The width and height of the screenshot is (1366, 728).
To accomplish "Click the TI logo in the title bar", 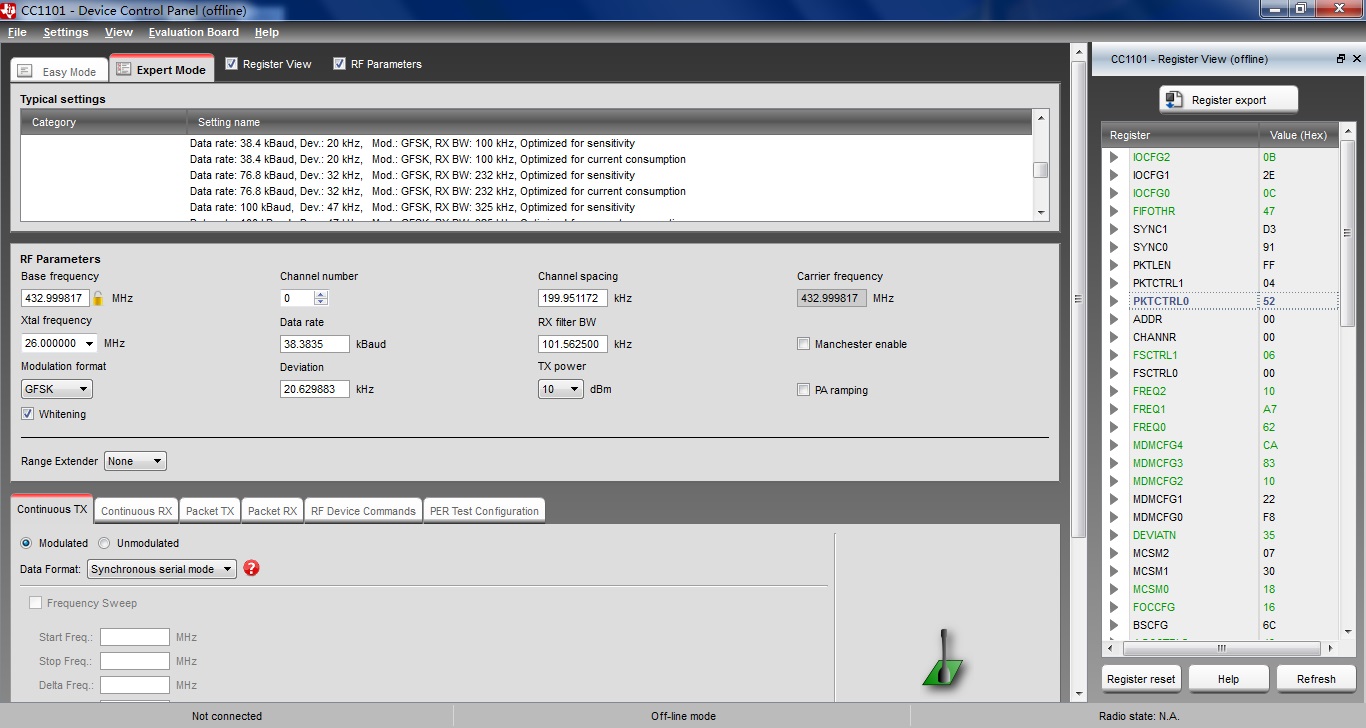I will pyautogui.click(x=10, y=9).
